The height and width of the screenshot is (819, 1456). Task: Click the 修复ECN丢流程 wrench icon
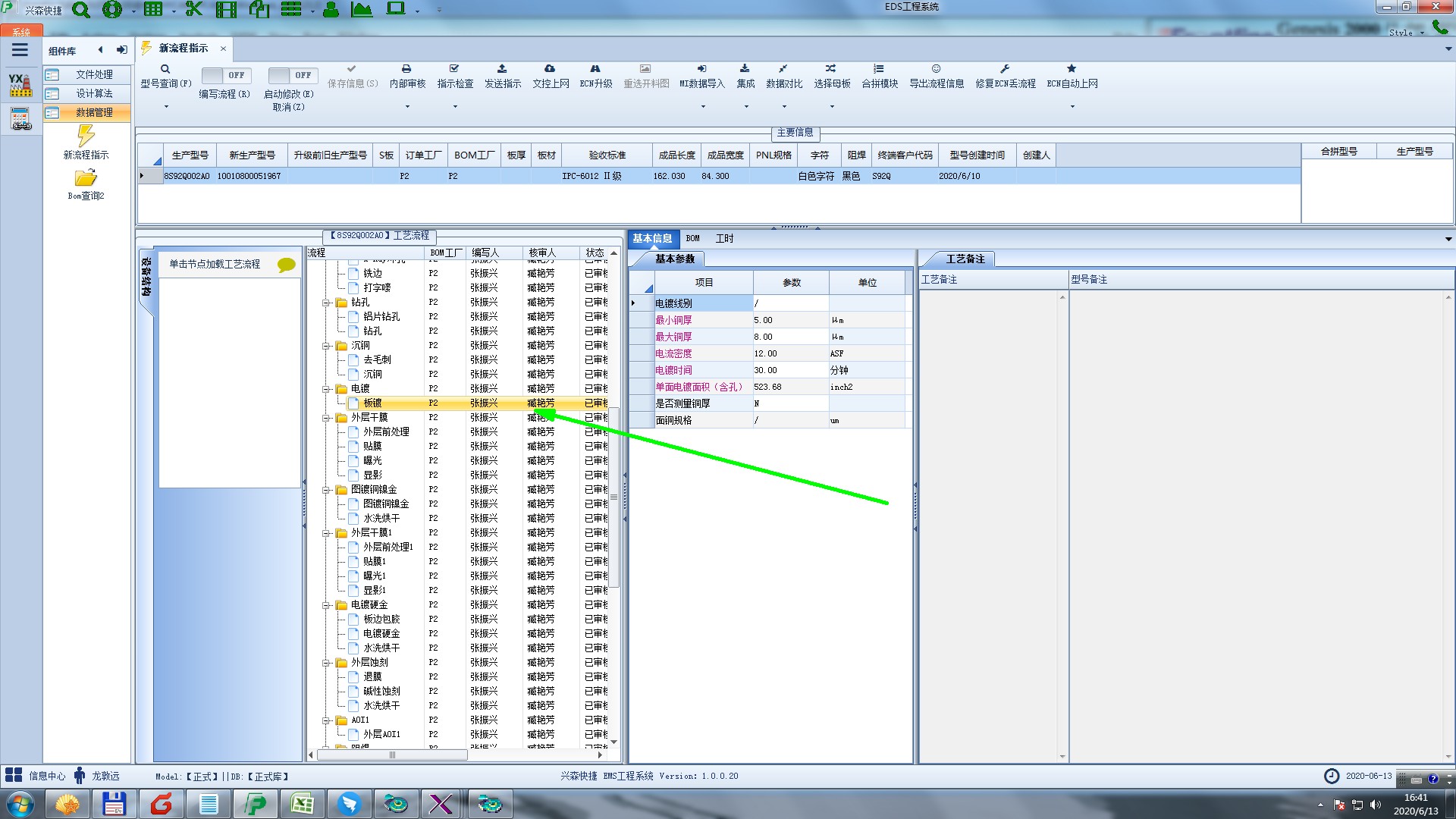(x=1005, y=69)
